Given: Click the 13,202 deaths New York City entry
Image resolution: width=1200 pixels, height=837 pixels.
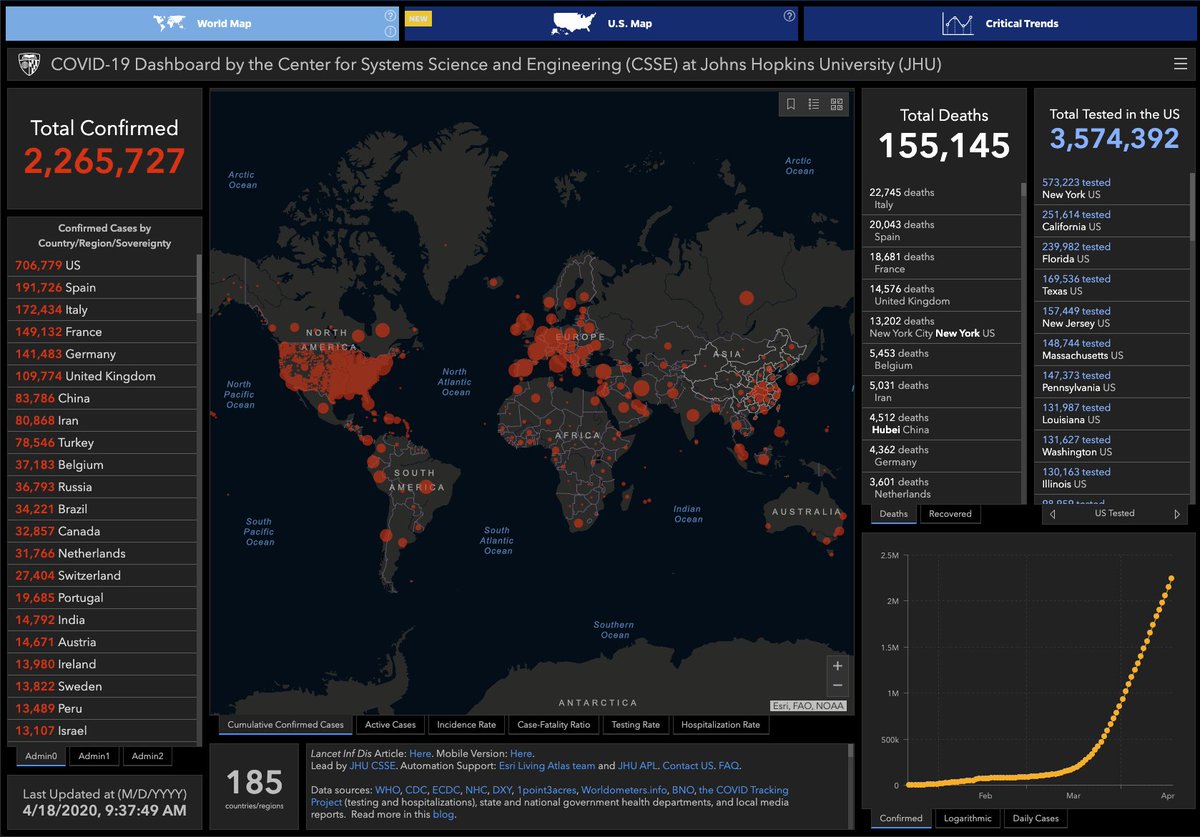Looking at the screenshot, I should [941, 327].
